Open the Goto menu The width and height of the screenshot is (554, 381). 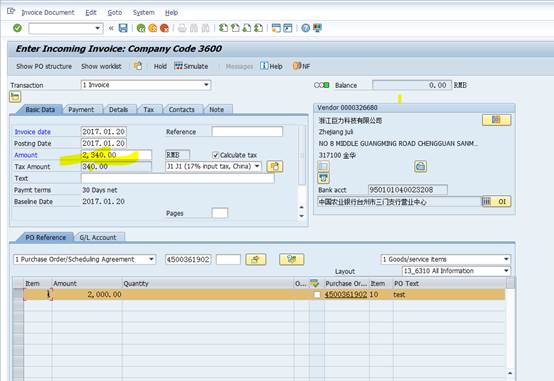[x=115, y=12]
